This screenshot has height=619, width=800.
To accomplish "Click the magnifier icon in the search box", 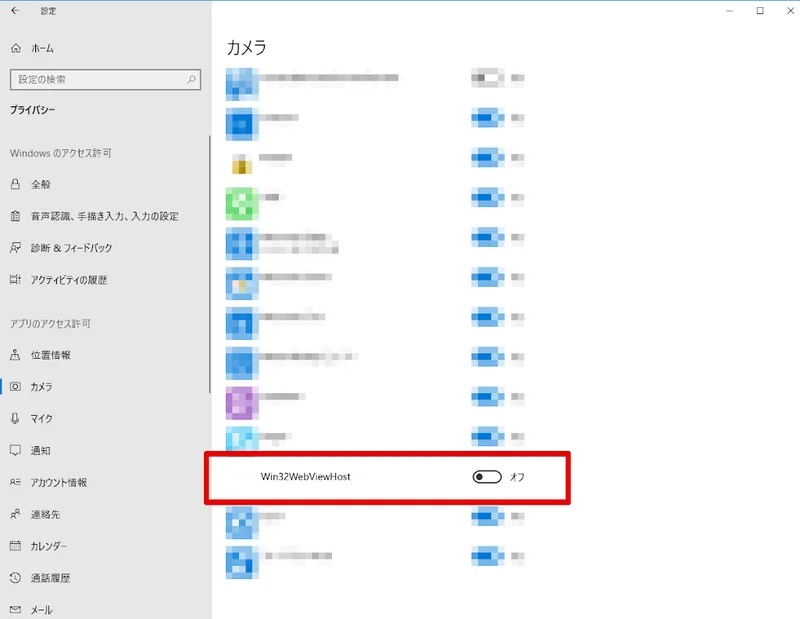I will coord(191,79).
